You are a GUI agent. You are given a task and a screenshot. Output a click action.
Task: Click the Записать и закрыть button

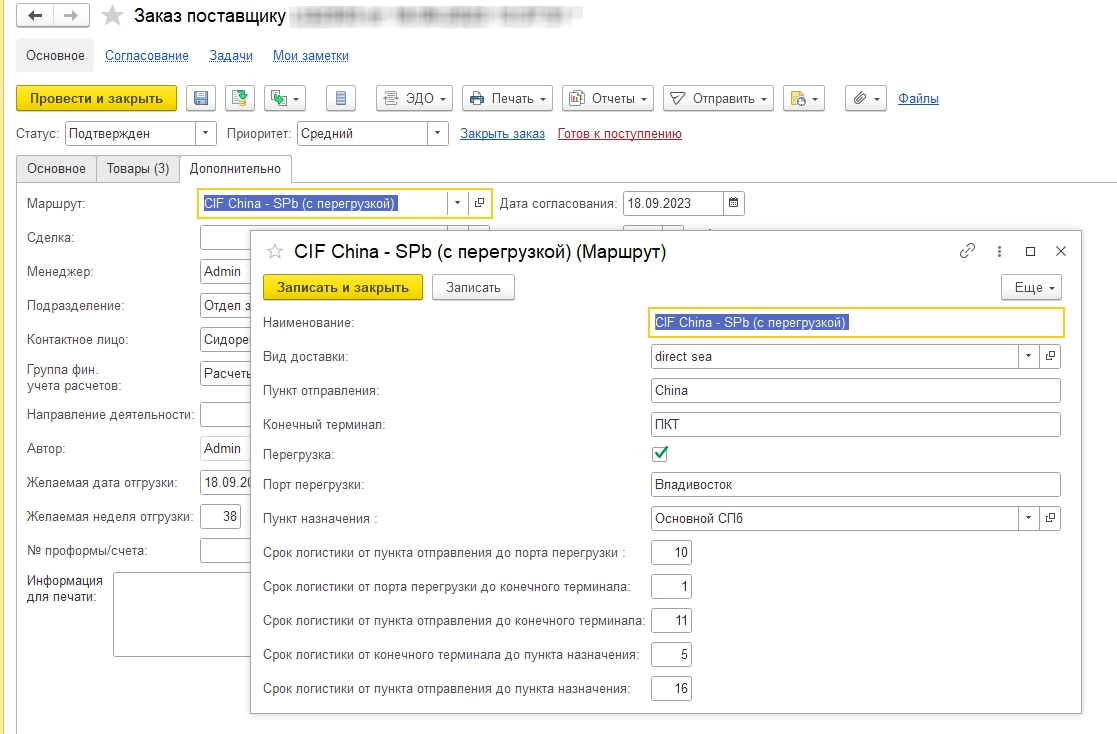(343, 287)
